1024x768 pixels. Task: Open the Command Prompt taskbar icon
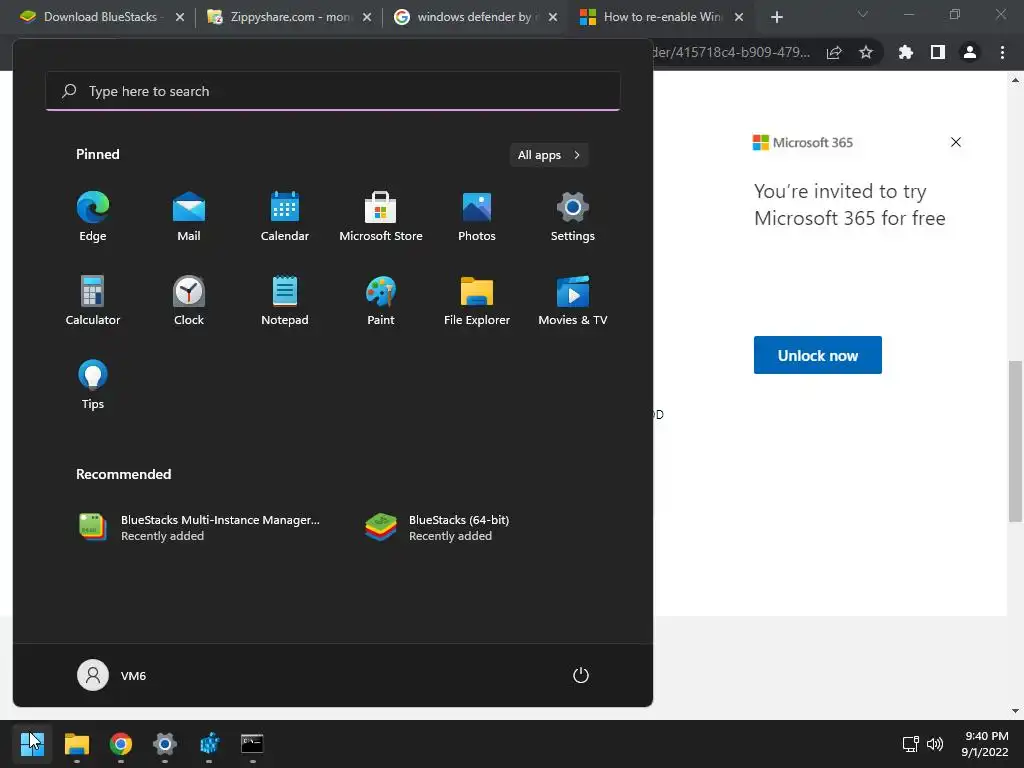[x=252, y=744]
